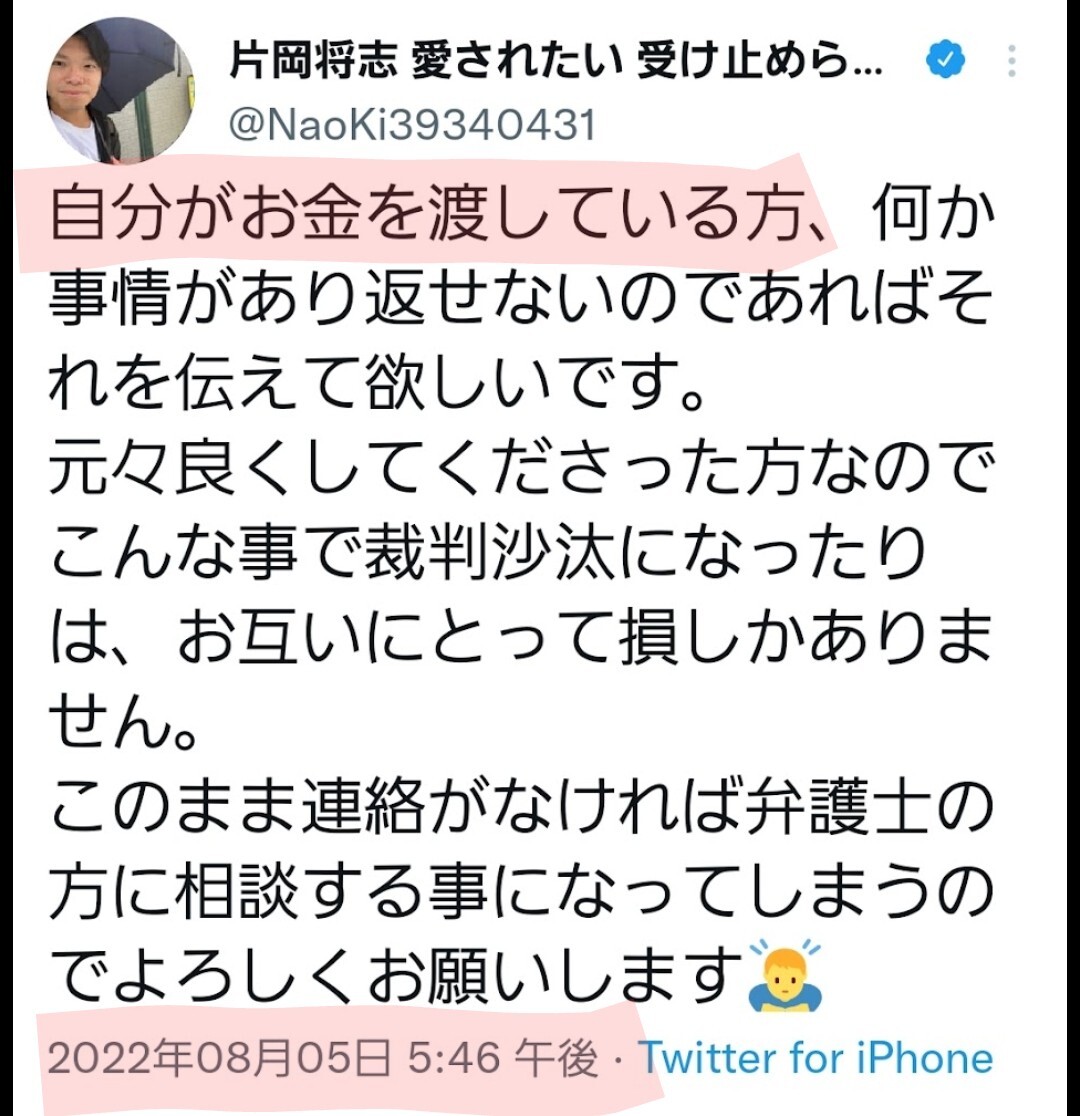Click the line 元々良くしてくださった方なので

point(521,468)
